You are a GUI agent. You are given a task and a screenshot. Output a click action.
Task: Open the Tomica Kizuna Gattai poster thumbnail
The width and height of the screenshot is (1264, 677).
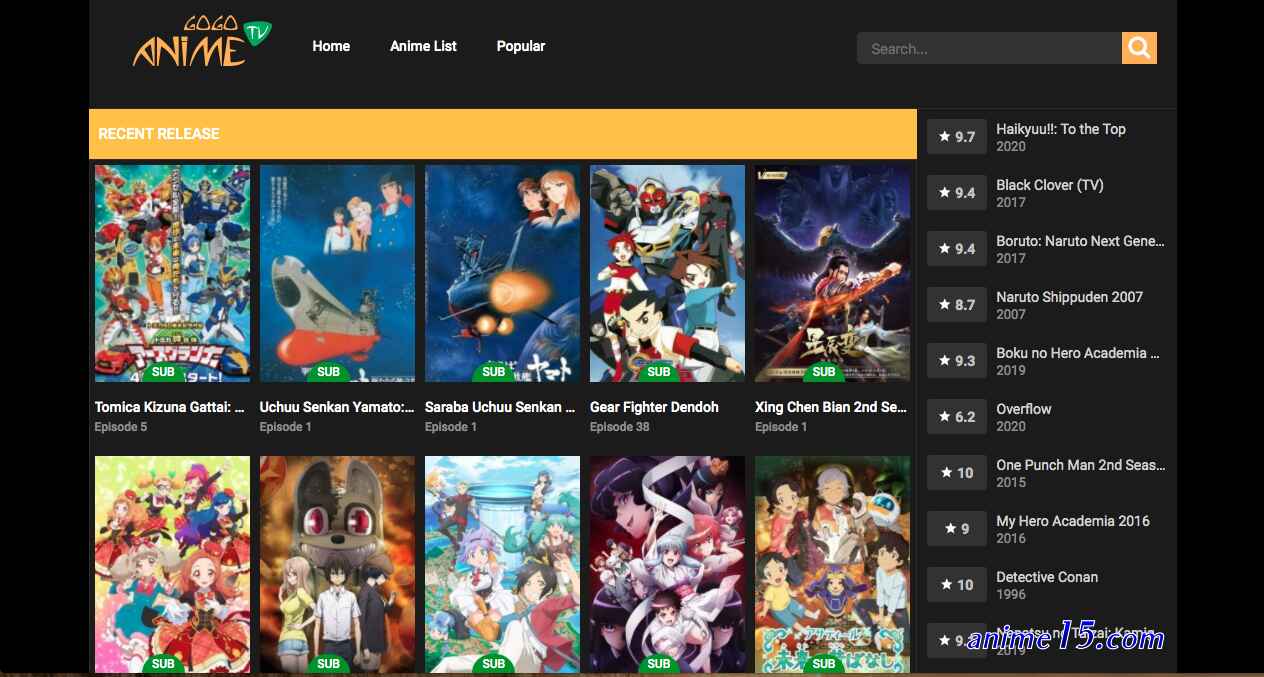click(172, 273)
